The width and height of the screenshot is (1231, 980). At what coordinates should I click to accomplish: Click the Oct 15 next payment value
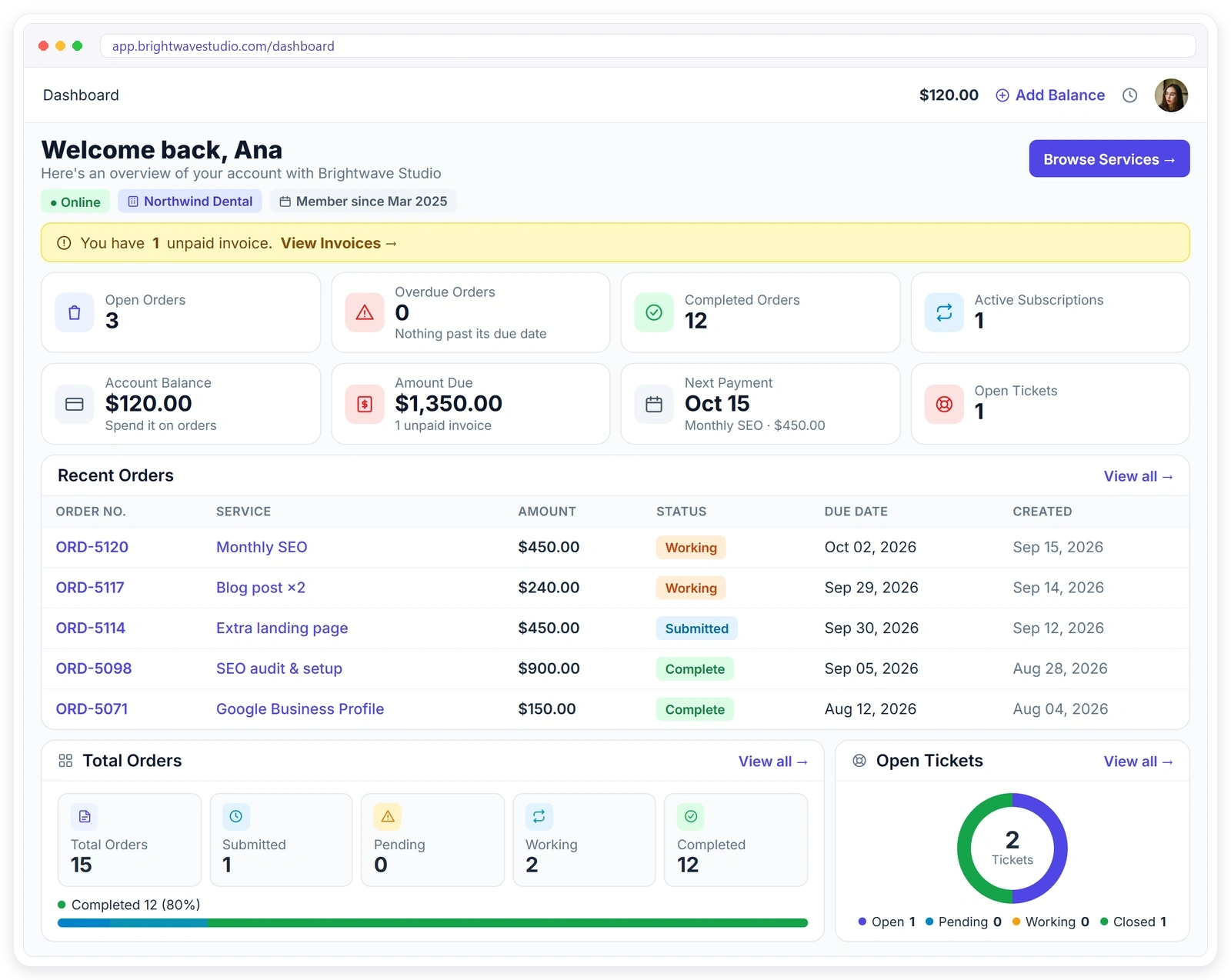point(717,404)
